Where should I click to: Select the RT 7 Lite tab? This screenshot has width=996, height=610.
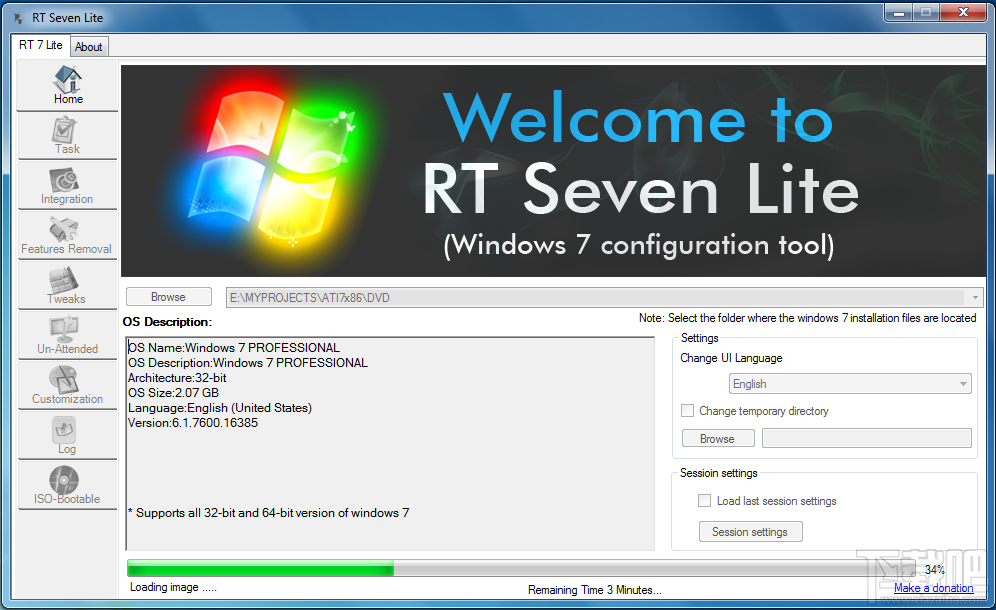(39, 45)
